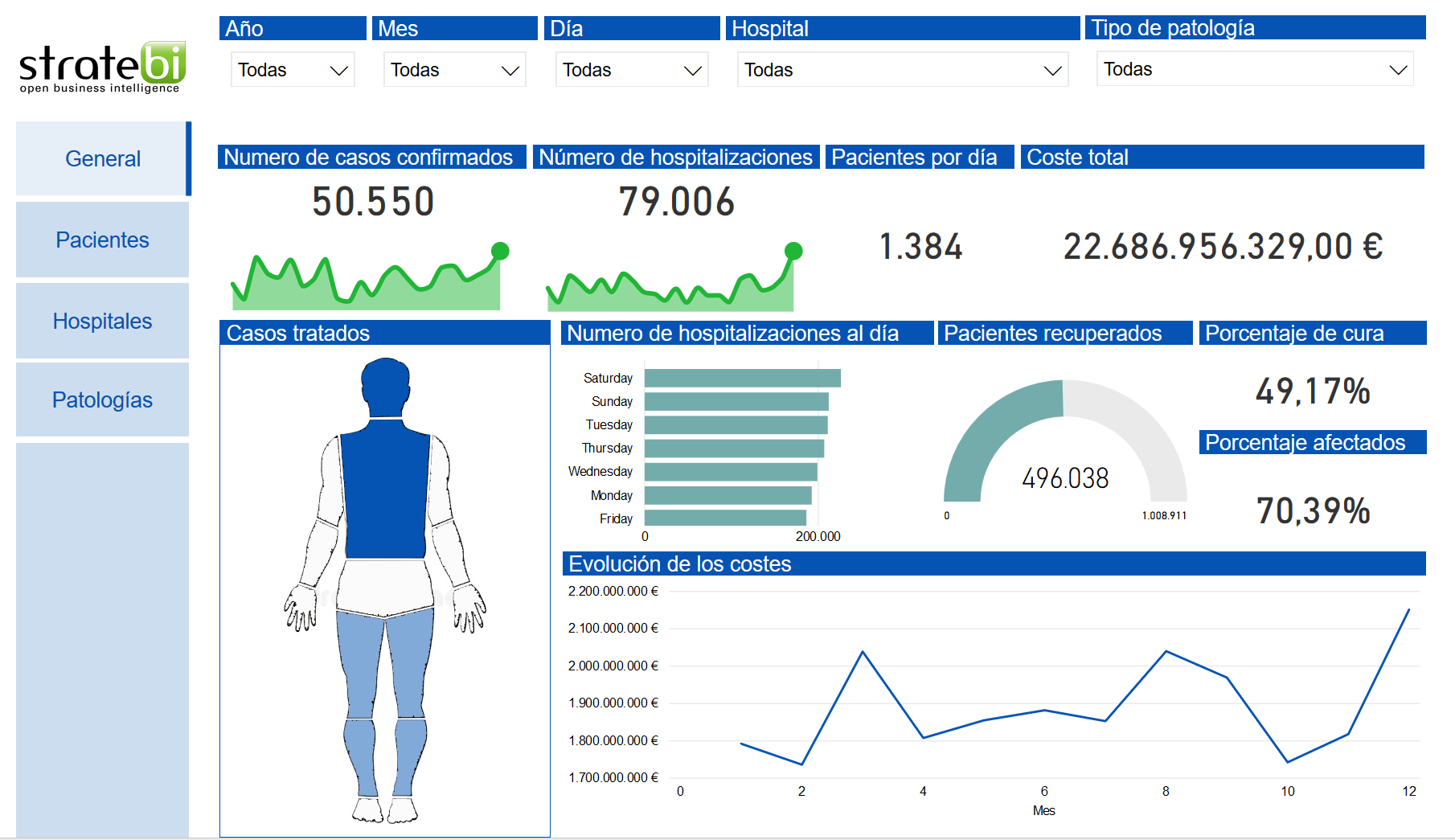Expand the Hospital selection dropdown

pyautogui.click(x=902, y=70)
